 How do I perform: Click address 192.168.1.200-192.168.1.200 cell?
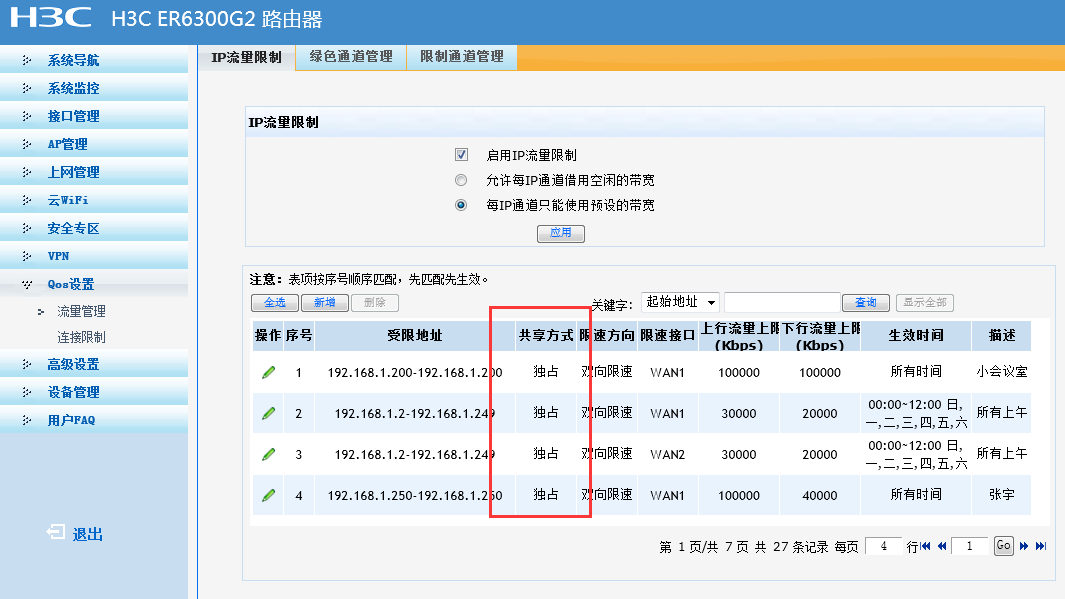tap(415, 372)
